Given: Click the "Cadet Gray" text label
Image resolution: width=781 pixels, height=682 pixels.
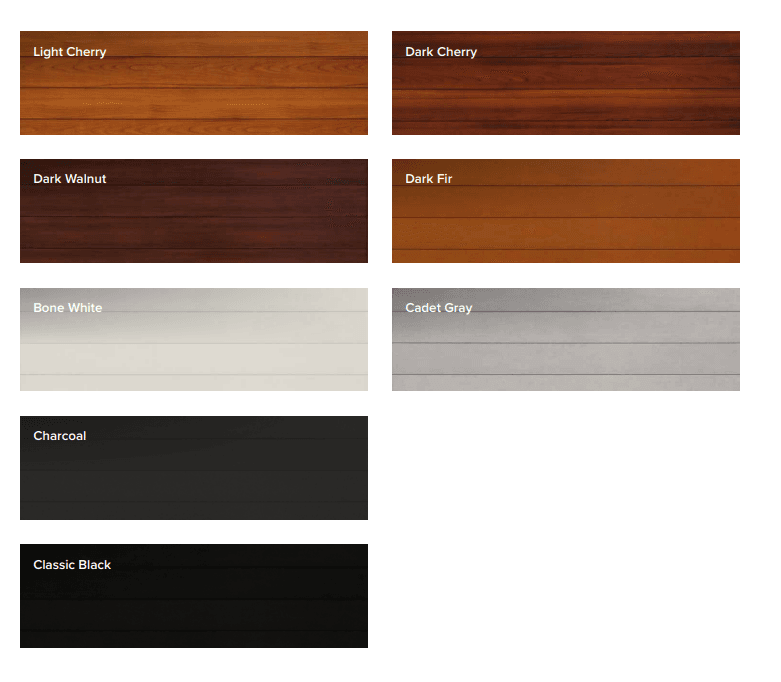Looking at the screenshot, I should point(438,308).
